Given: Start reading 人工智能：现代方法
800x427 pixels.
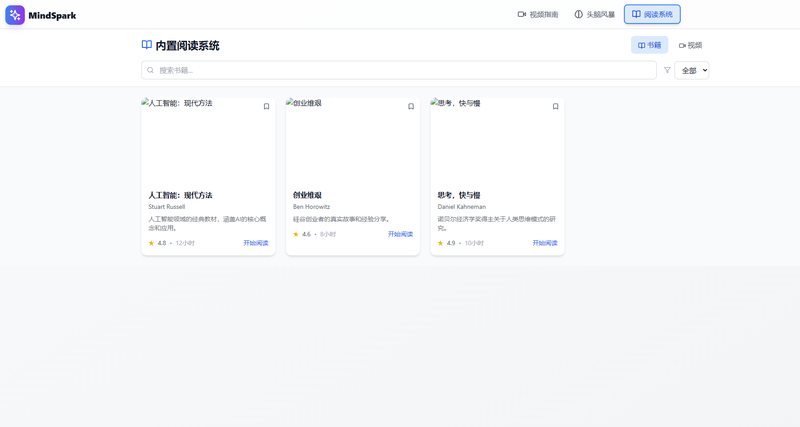Looking at the screenshot, I should (256, 243).
